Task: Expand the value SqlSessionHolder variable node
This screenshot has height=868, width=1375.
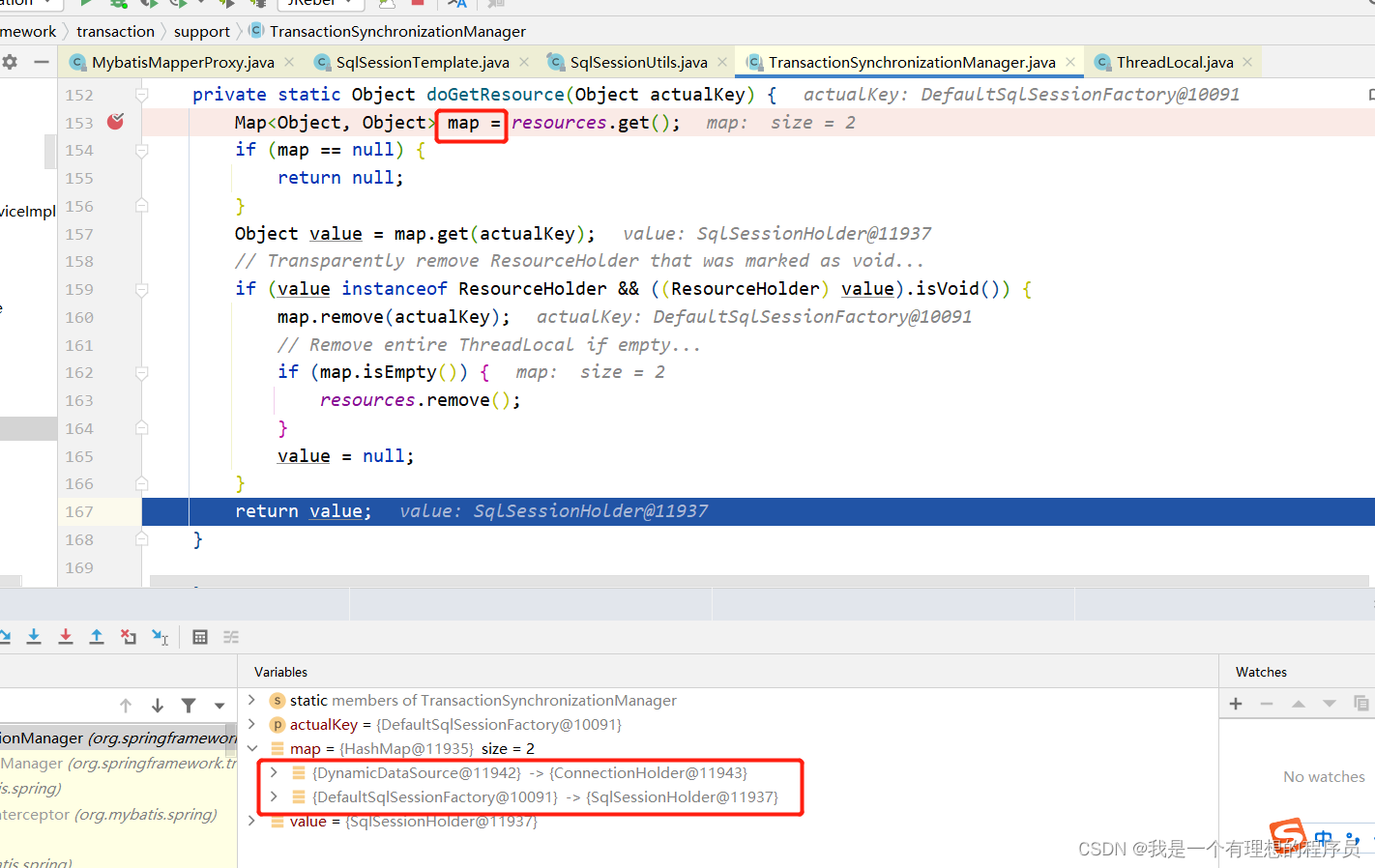Action: pyautogui.click(x=251, y=821)
